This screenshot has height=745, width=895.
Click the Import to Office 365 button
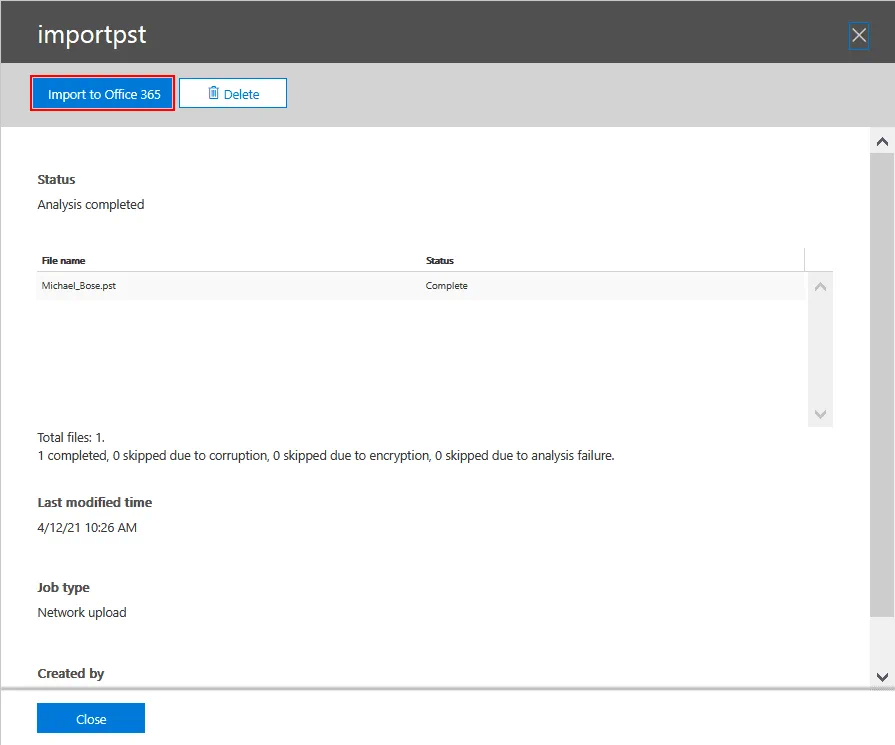pyautogui.click(x=103, y=94)
